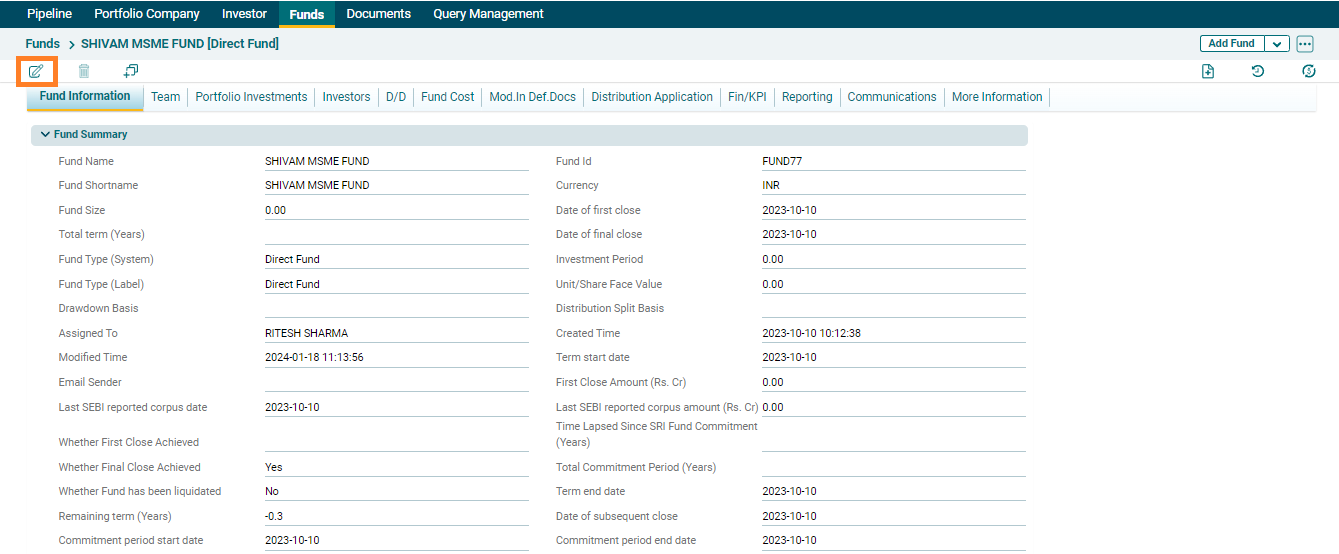Click the add document icon
This screenshot has width=1339, height=554.
pos(1208,71)
